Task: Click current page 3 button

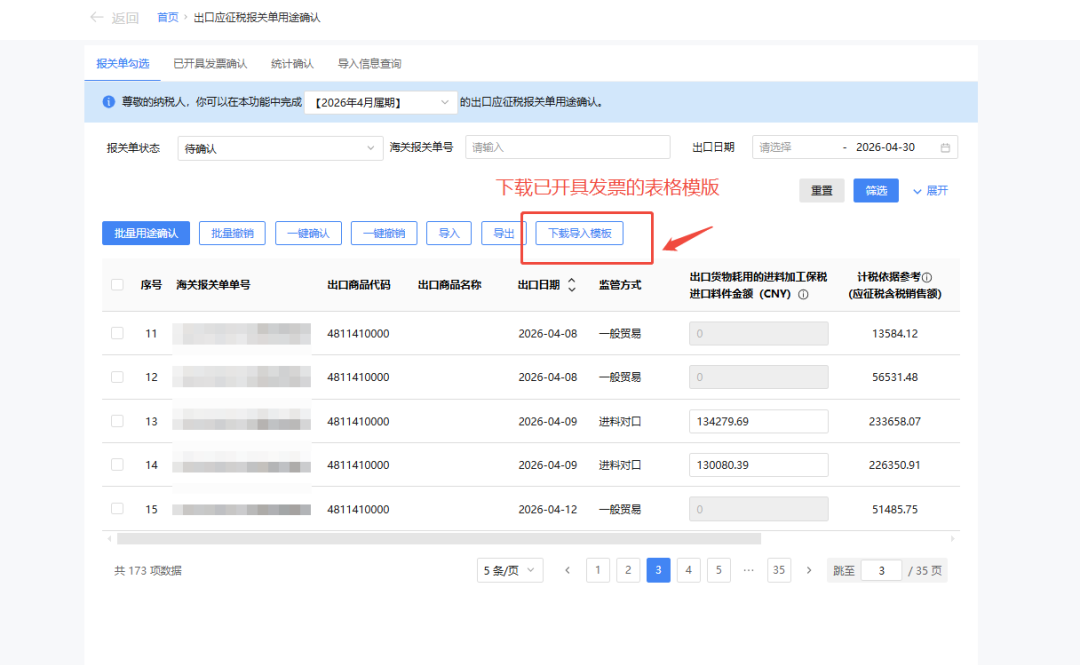Action: click(x=658, y=571)
